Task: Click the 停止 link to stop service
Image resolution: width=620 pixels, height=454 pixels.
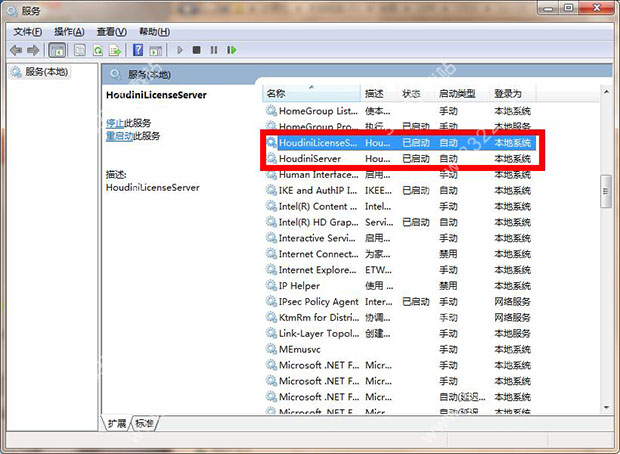Action: click(115, 123)
